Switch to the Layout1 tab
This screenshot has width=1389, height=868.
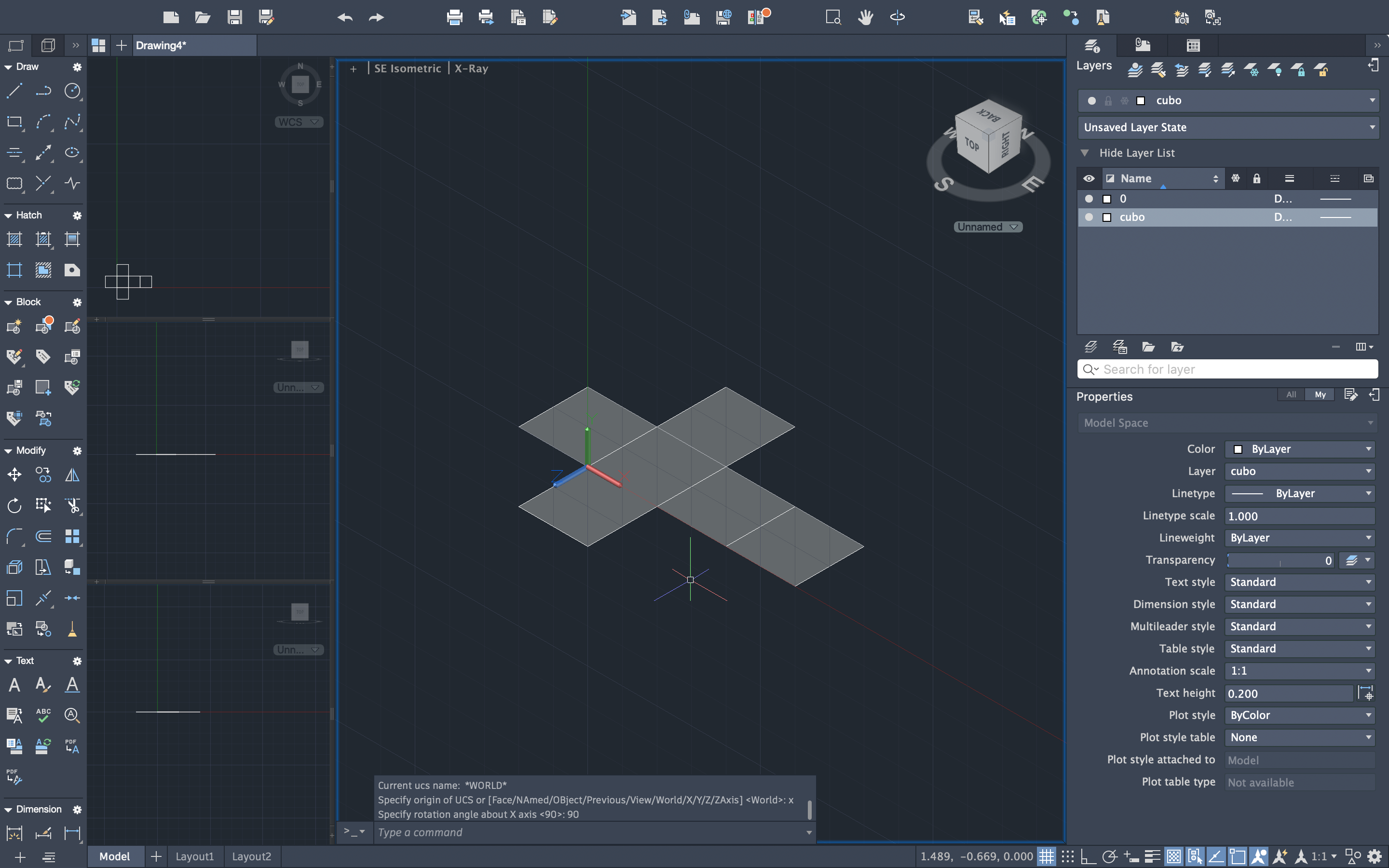(194, 856)
